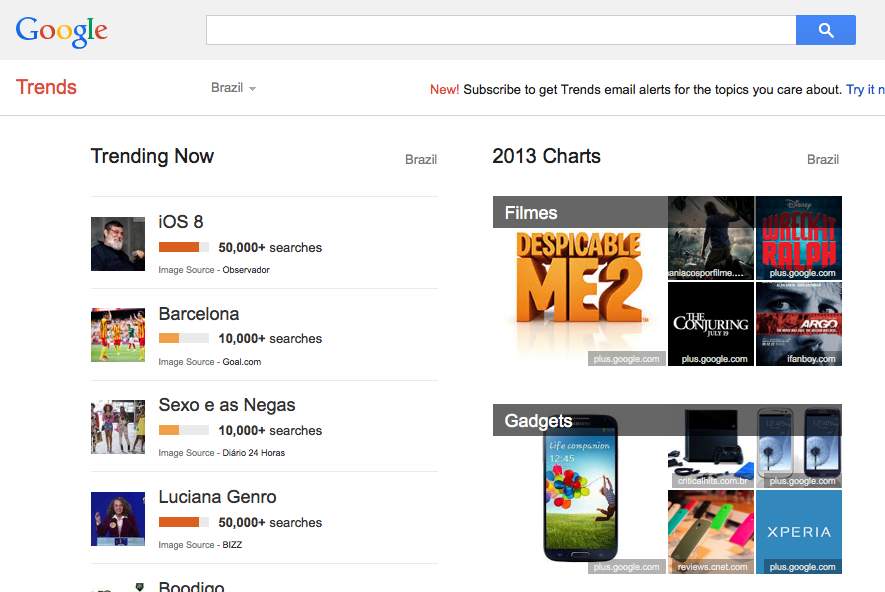Click The Conjuring poster
The width and height of the screenshot is (885, 592).
[711, 324]
